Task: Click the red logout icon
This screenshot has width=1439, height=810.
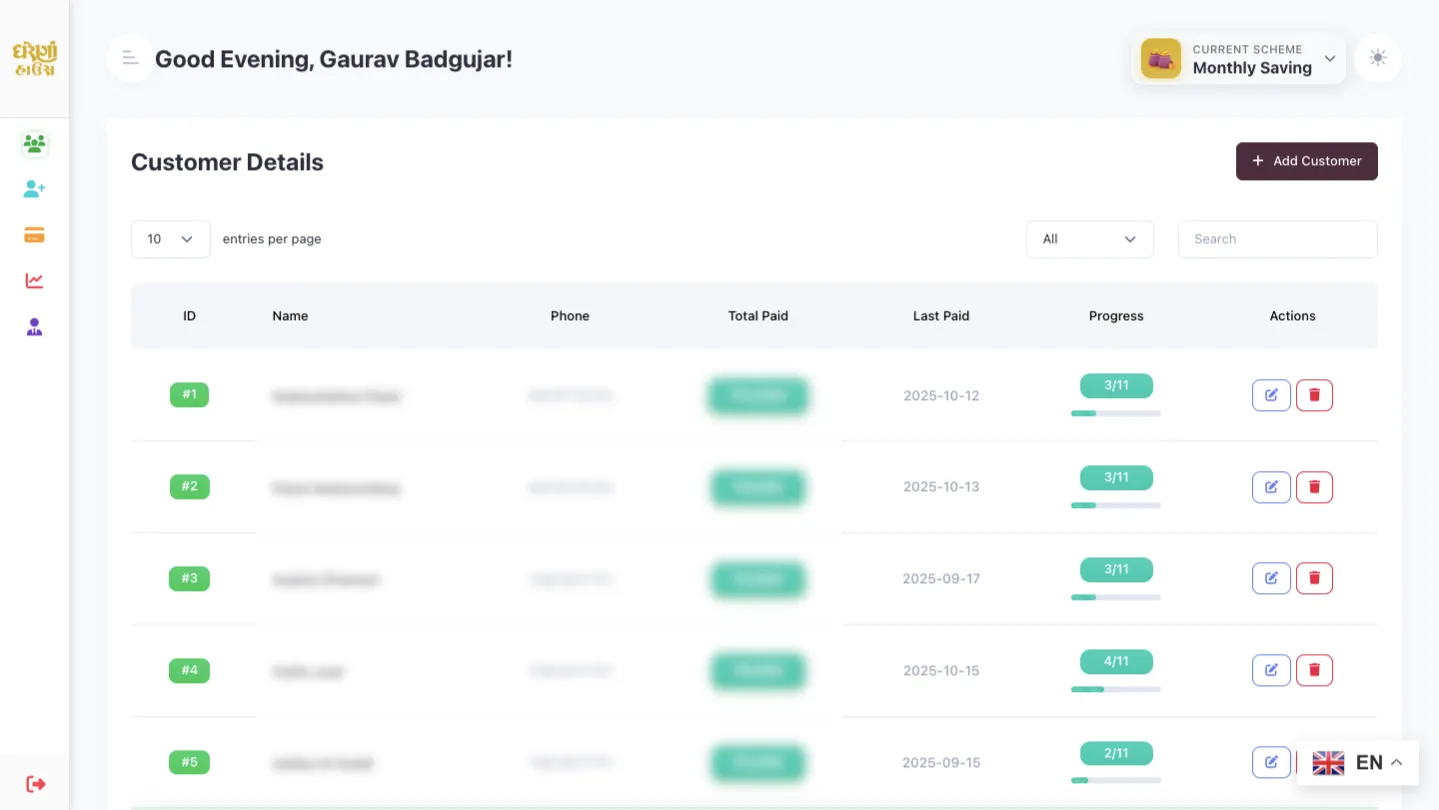Action: click(35, 784)
